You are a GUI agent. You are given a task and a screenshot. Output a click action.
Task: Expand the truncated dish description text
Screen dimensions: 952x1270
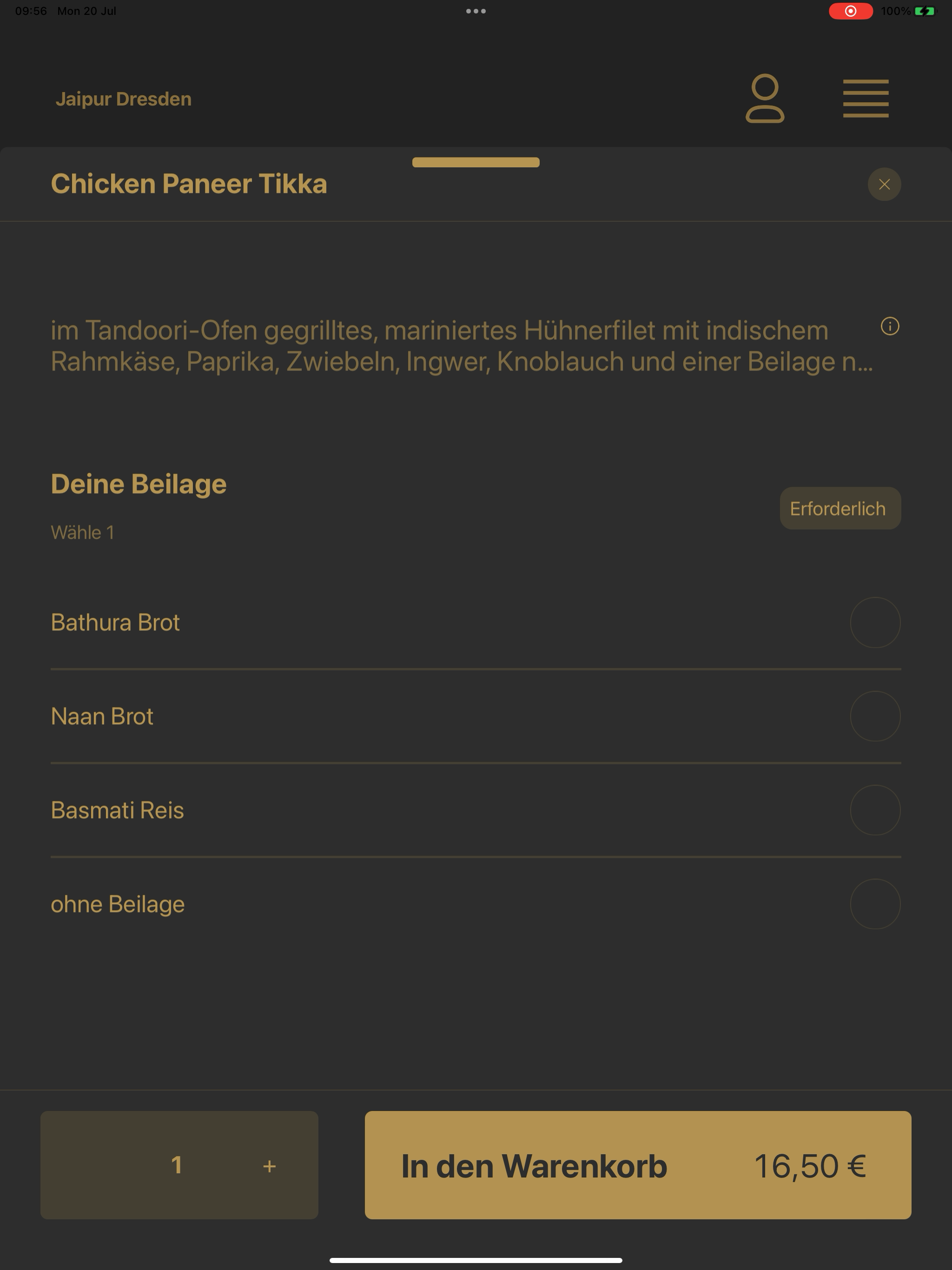[x=462, y=346]
